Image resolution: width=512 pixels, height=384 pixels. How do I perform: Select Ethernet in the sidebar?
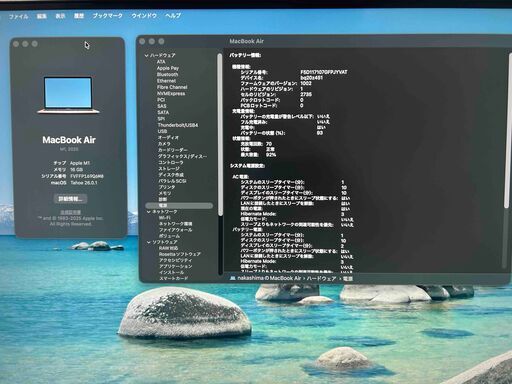[x=166, y=81]
